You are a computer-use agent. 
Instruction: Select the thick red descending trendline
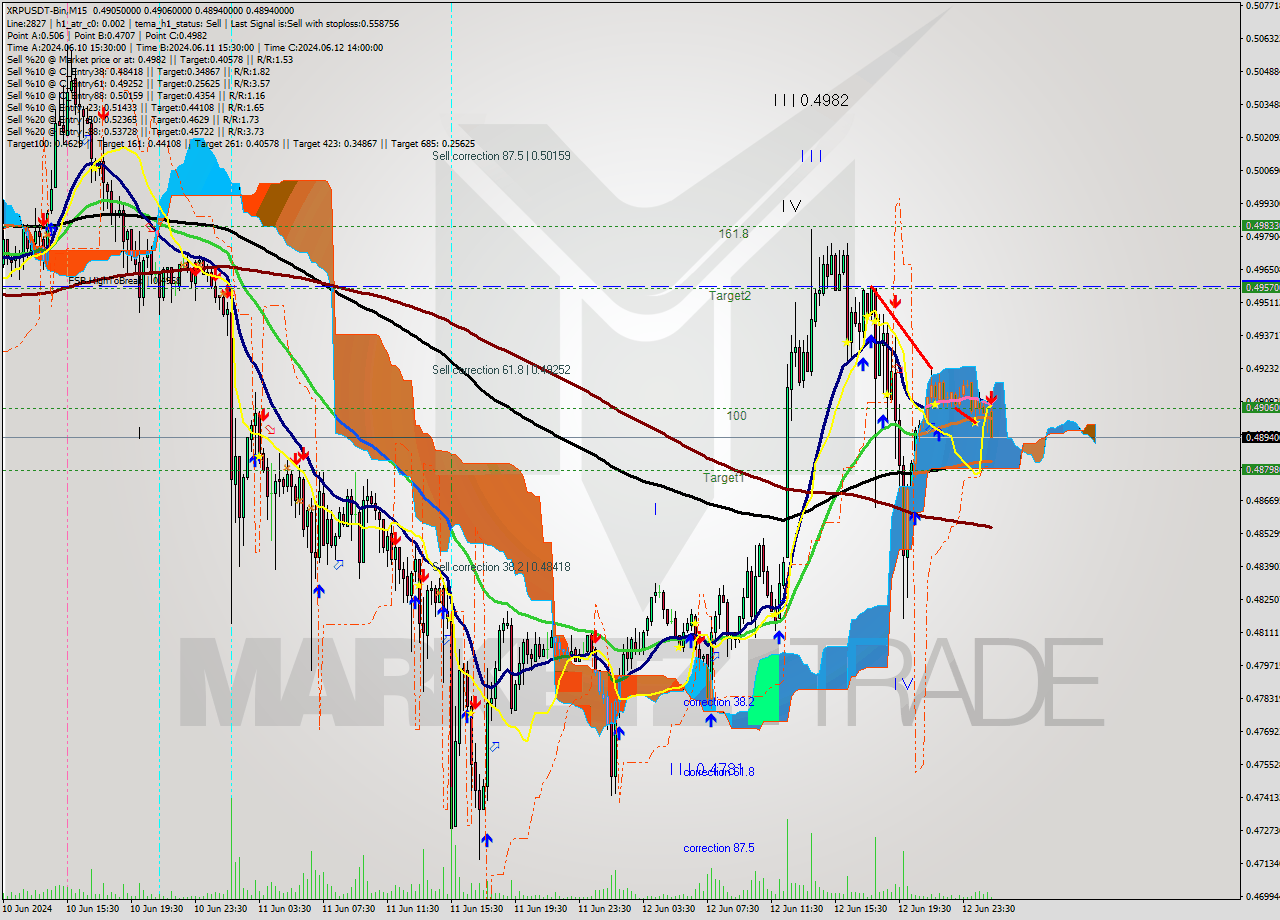(x=902, y=328)
